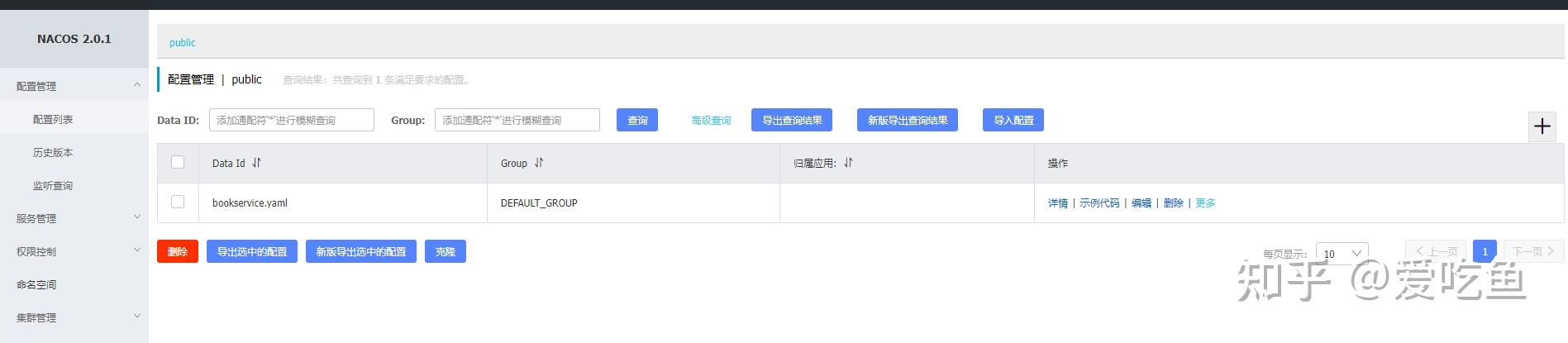This screenshot has height=343, width=1568.
Task: Click the 克隆 clone button
Action: pyautogui.click(x=446, y=251)
